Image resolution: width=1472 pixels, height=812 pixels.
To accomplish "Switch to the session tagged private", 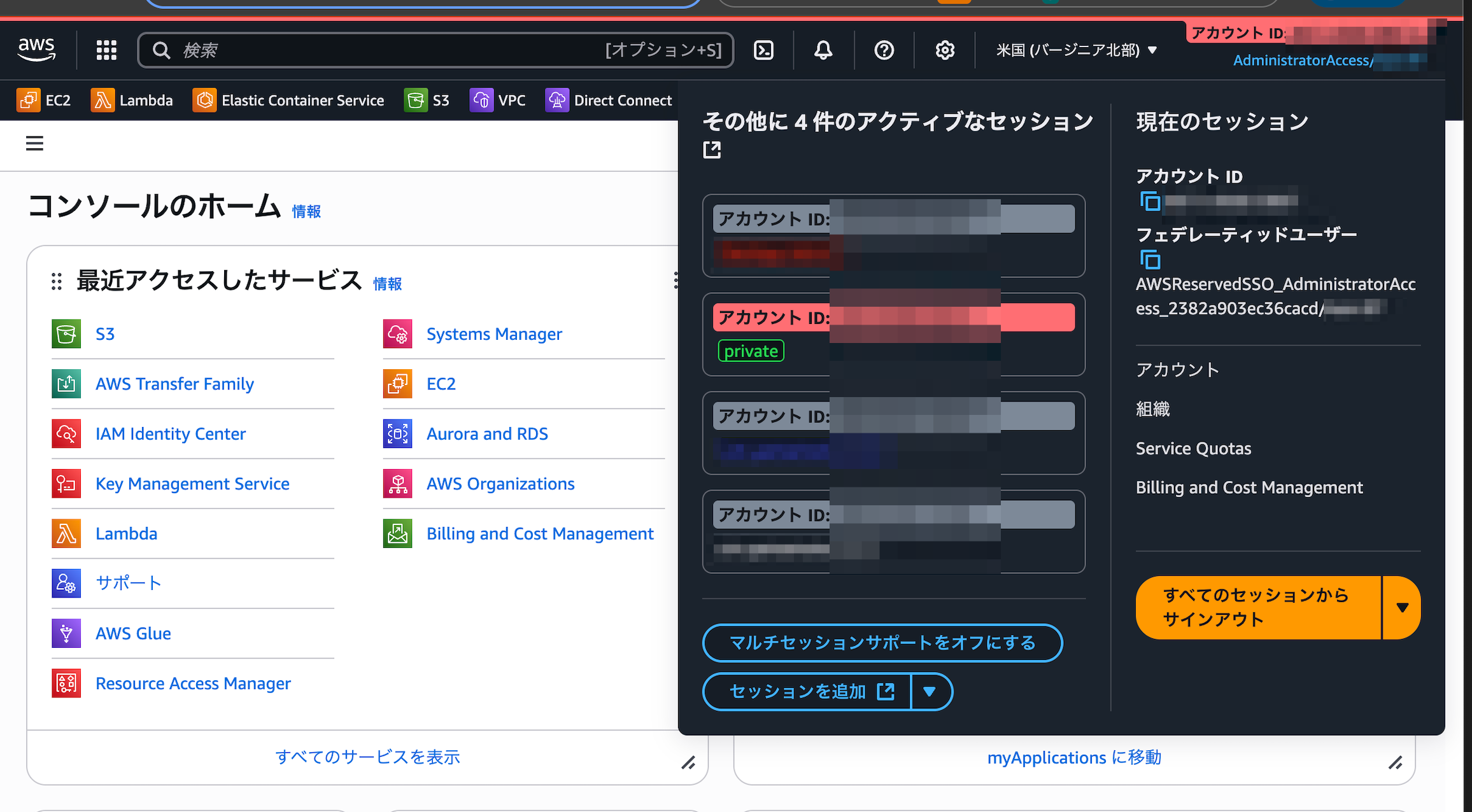I will click(x=894, y=334).
